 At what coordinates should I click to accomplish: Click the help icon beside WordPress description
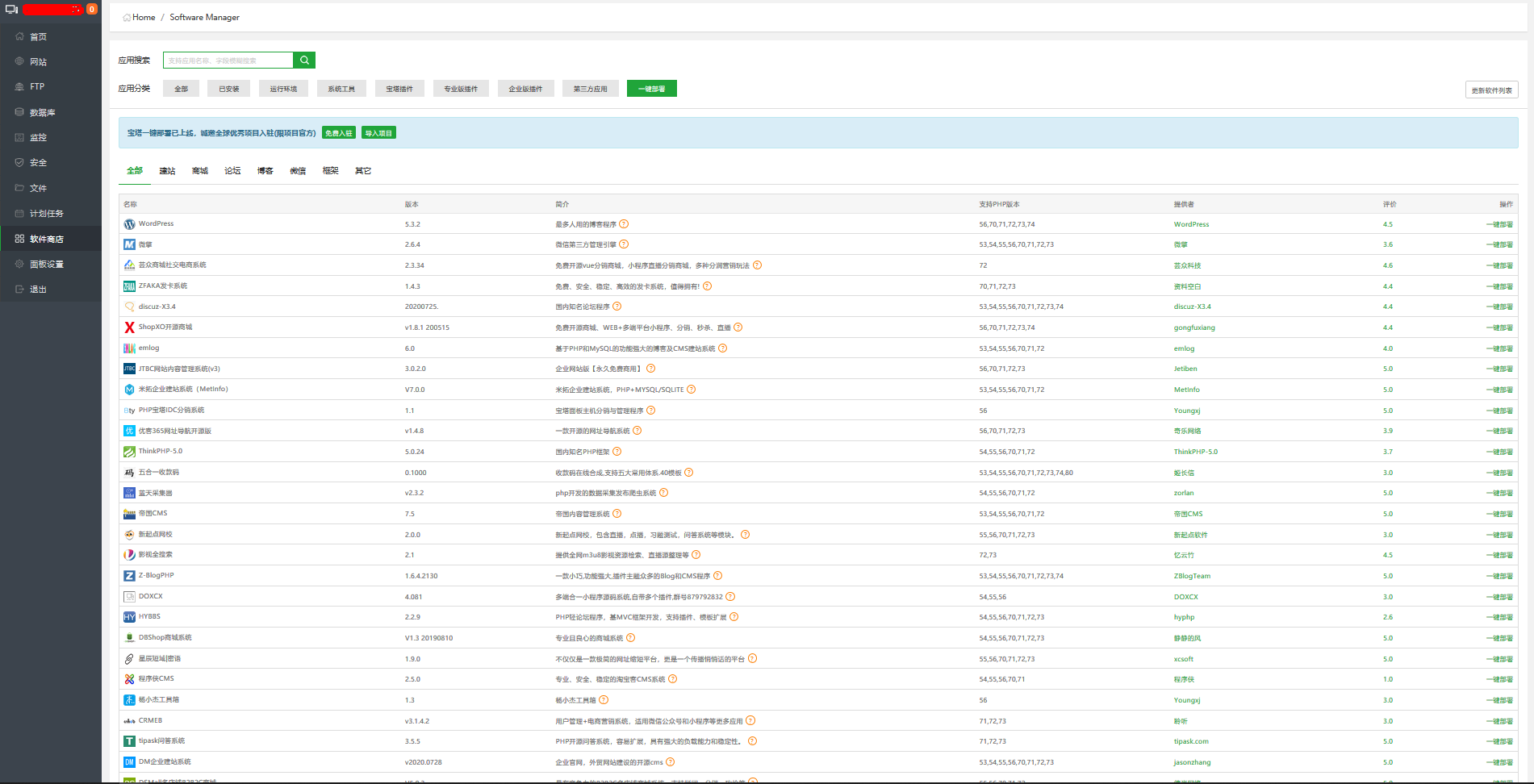tap(624, 224)
